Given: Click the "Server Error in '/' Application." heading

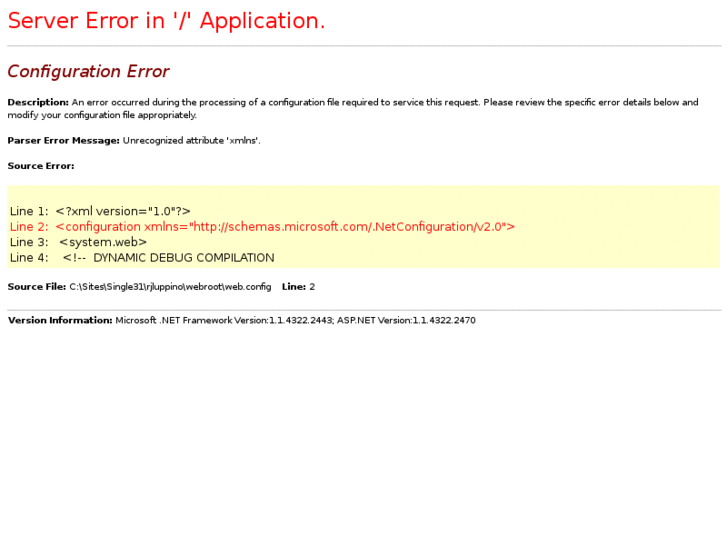Looking at the screenshot, I should click(166, 21).
